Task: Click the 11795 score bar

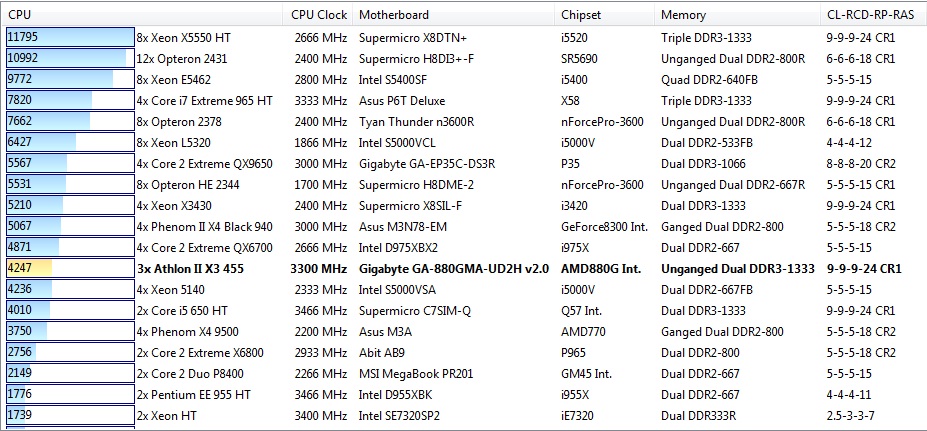Action: (x=69, y=37)
